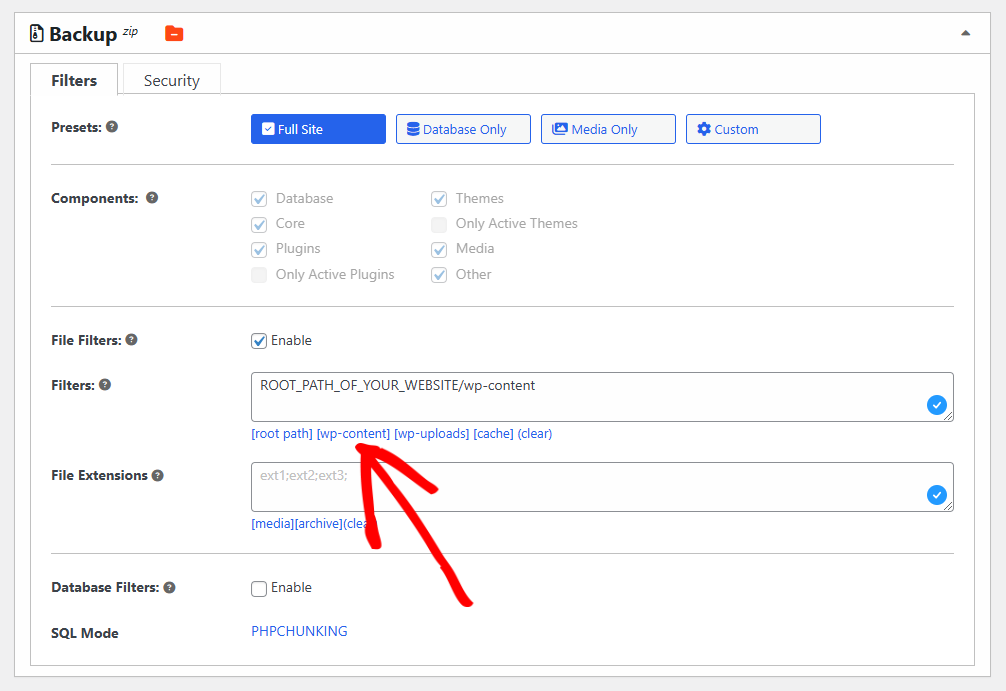This screenshot has width=1006, height=691.
Task: Click the help icon next to Filters label
Action: tap(105, 385)
